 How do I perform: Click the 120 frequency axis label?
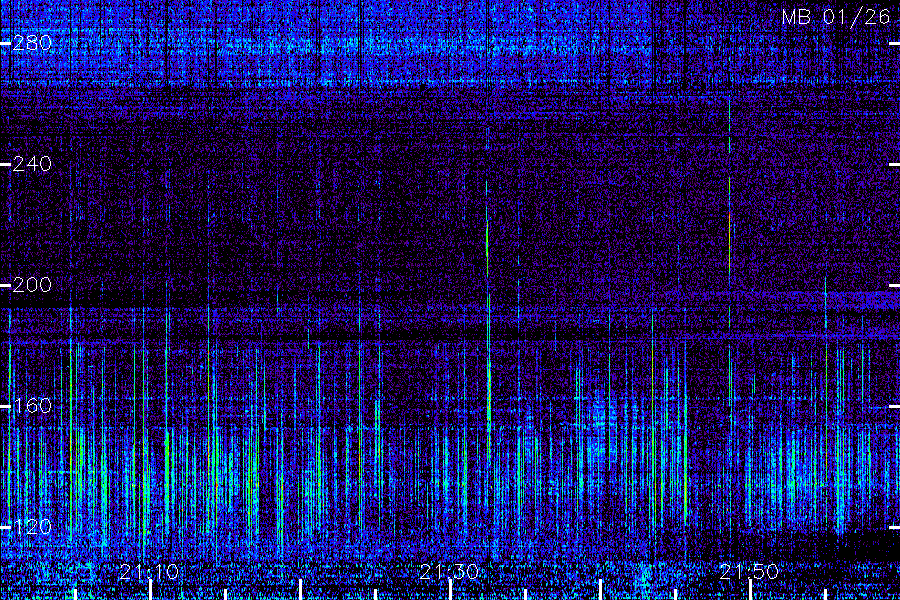pyautogui.click(x=32, y=527)
